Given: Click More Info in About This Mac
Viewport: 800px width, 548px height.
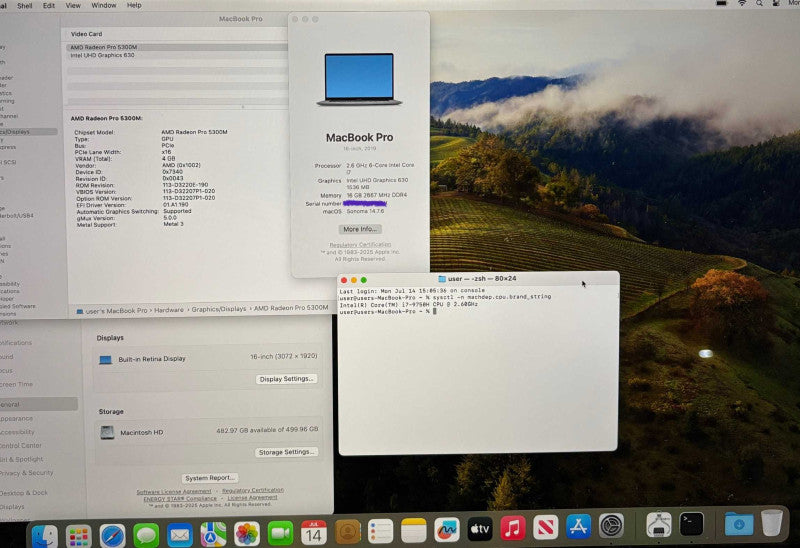Looking at the screenshot, I should [x=360, y=230].
